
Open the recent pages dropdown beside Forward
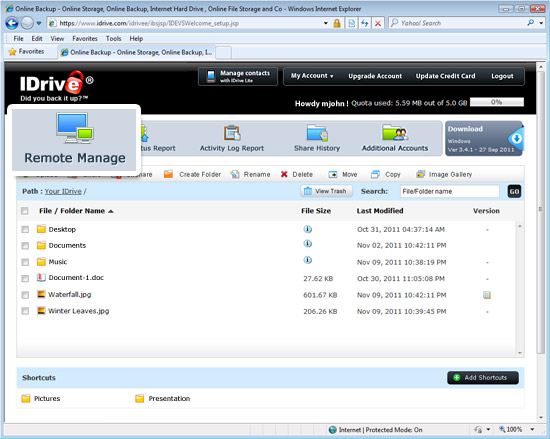pyautogui.click(x=39, y=23)
